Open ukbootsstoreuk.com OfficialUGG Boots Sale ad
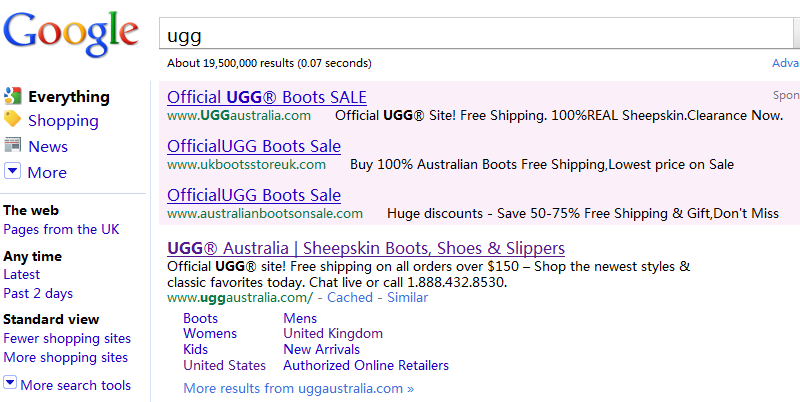Screen dimensions: 800x402 tap(254, 146)
